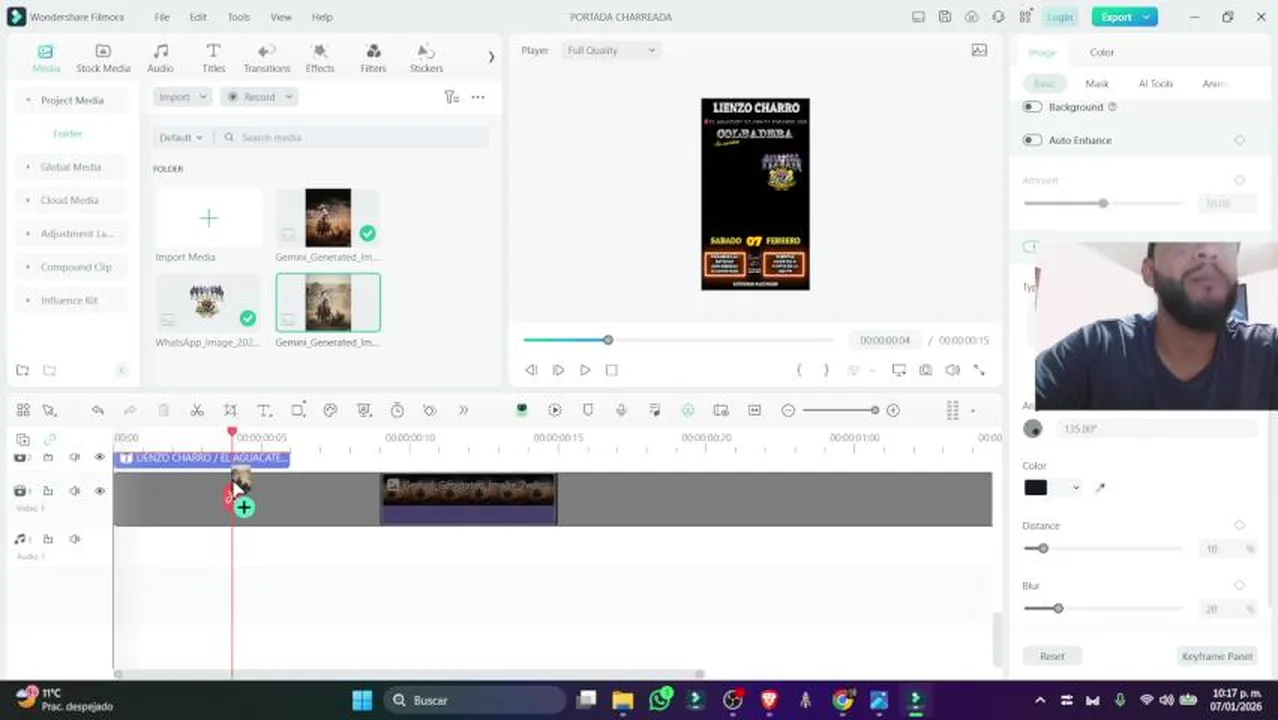Viewport: 1278px width, 720px height.
Task: Open the Import dropdown
Action: 182,97
